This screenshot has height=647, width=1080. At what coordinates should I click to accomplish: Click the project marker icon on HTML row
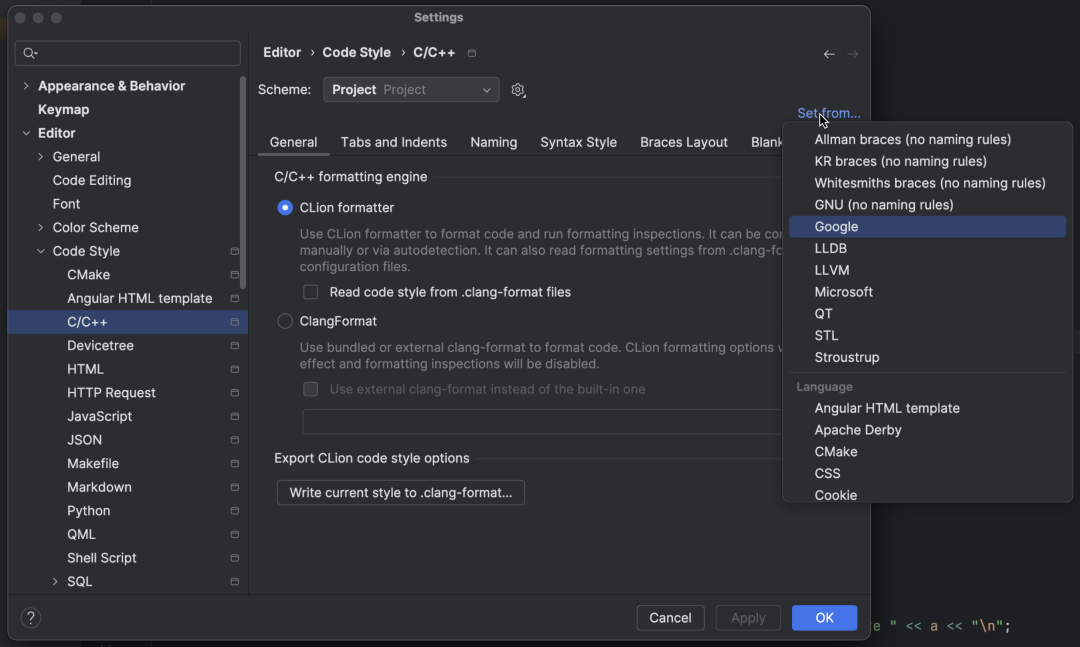(234, 369)
